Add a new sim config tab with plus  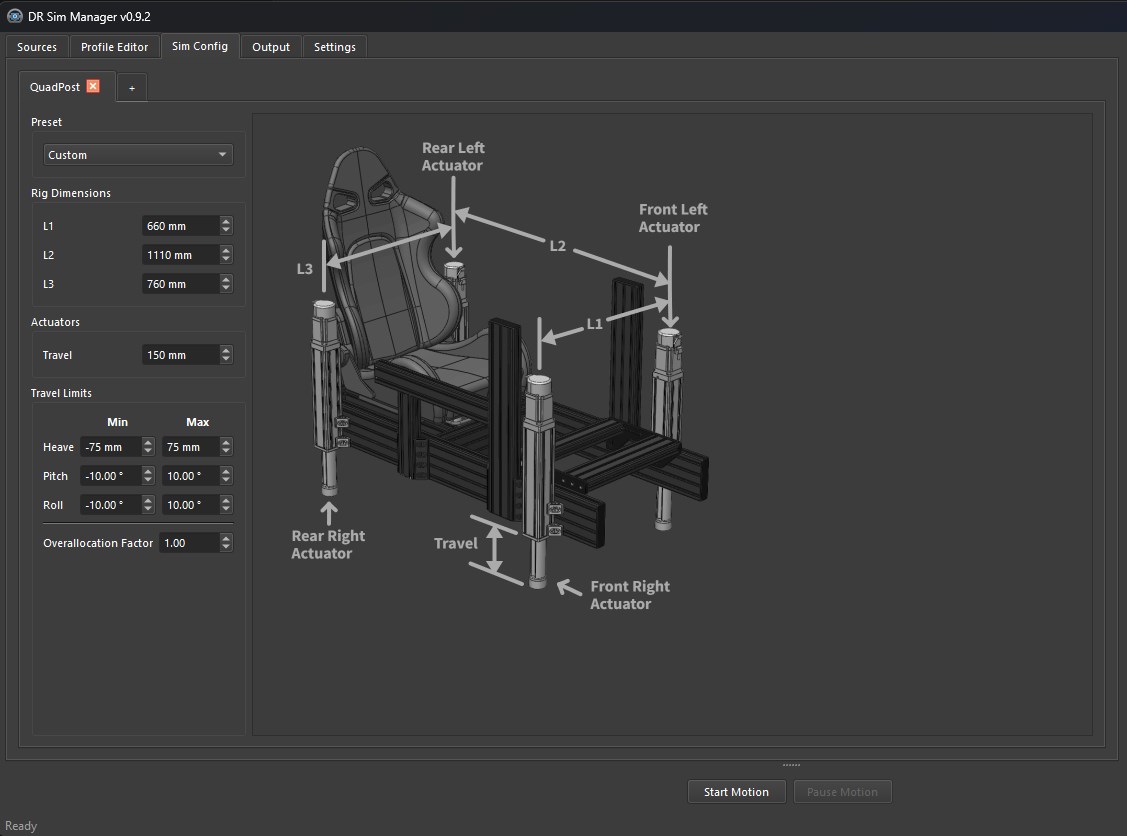point(132,88)
